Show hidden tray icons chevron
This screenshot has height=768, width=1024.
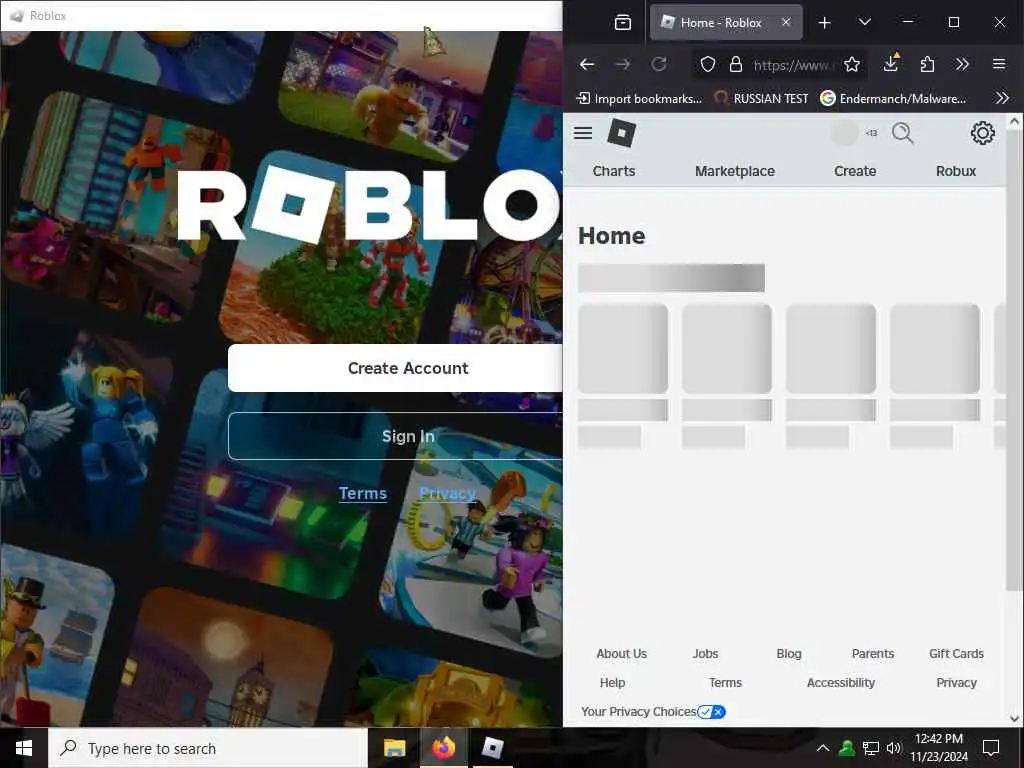[823, 748]
